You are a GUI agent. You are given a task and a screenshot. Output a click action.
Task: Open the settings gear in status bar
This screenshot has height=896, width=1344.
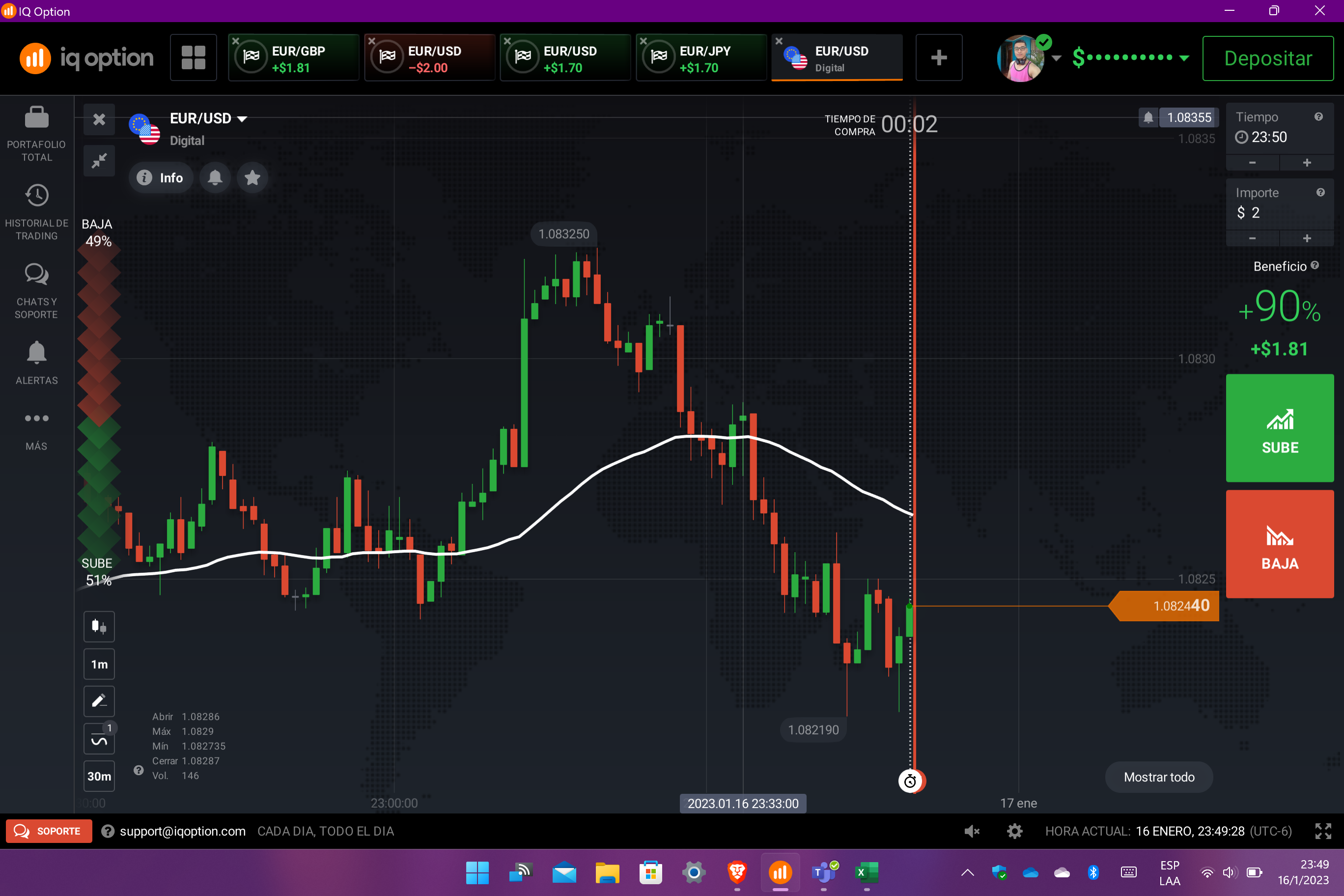(1014, 831)
